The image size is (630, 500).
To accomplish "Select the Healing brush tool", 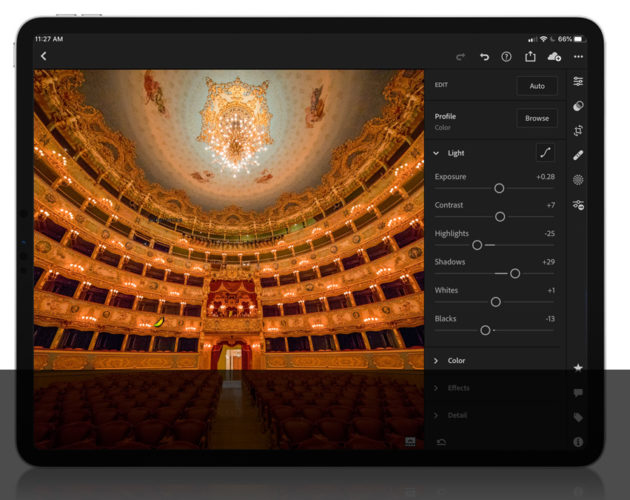I will click(x=578, y=155).
